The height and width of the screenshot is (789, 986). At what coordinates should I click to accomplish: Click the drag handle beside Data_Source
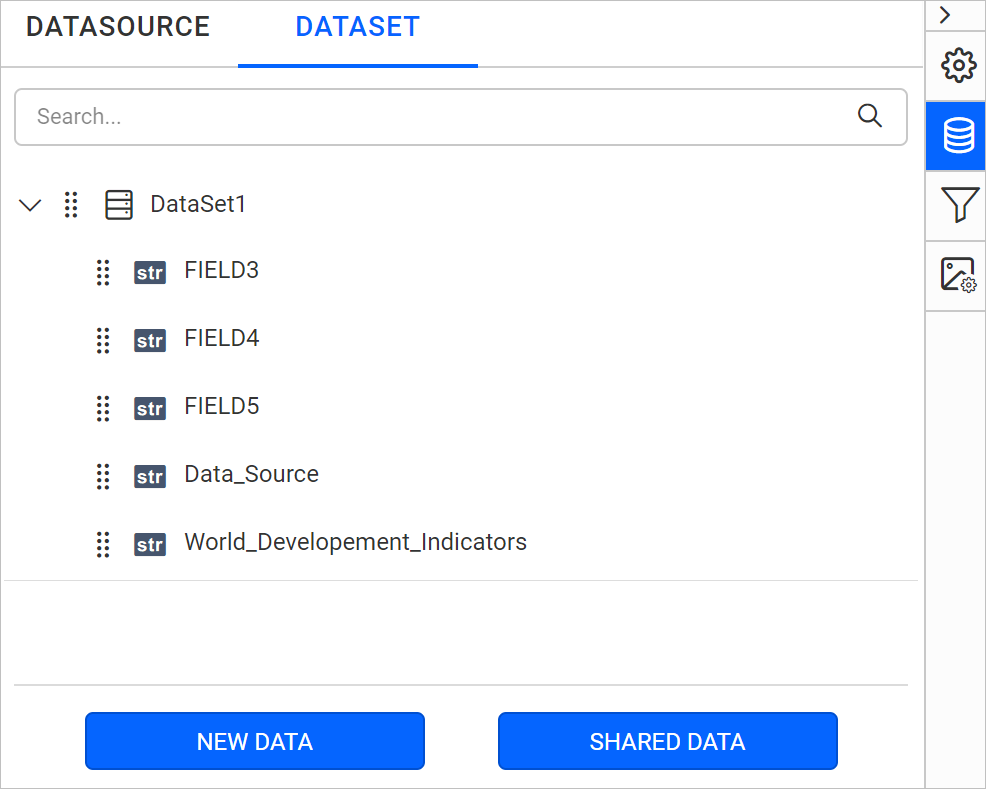pyautogui.click(x=103, y=477)
